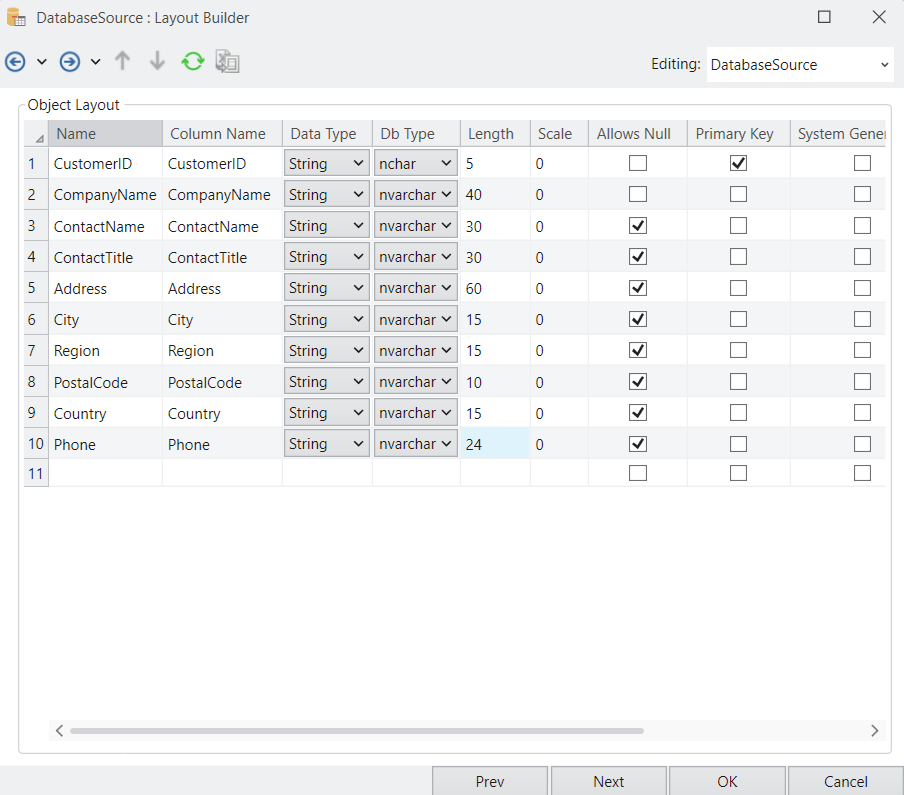Click the blue back arrow icon
The height and width of the screenshot is (795, 904).
pyautogui.click(x=15, y=62)
